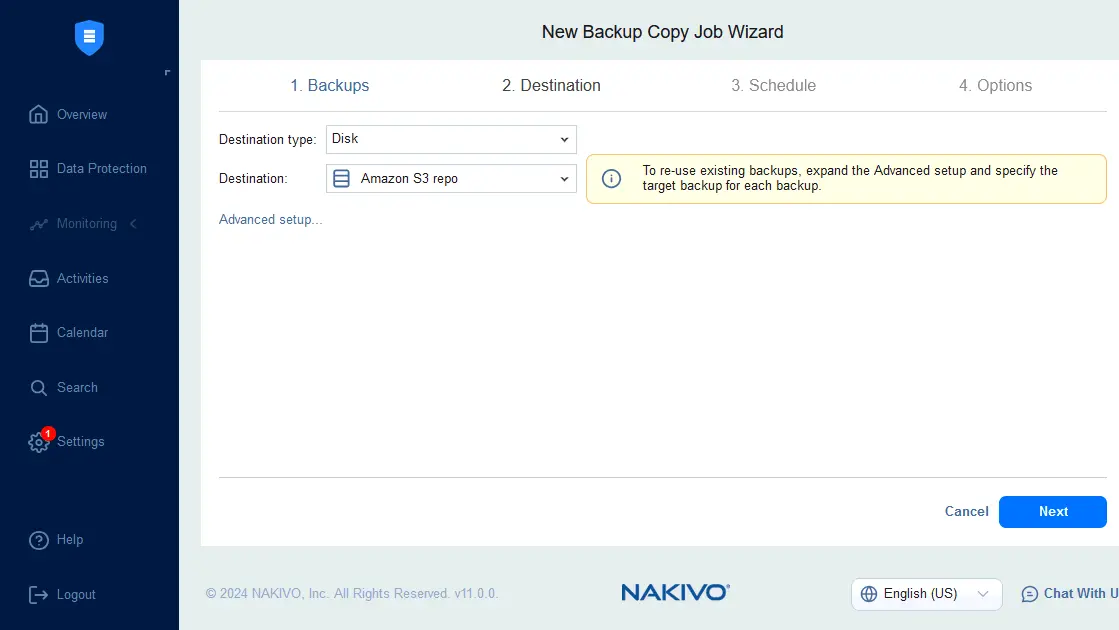Switch to the 4. Options step
This screenshot has width=1119, height=630.
click(995, 86)
